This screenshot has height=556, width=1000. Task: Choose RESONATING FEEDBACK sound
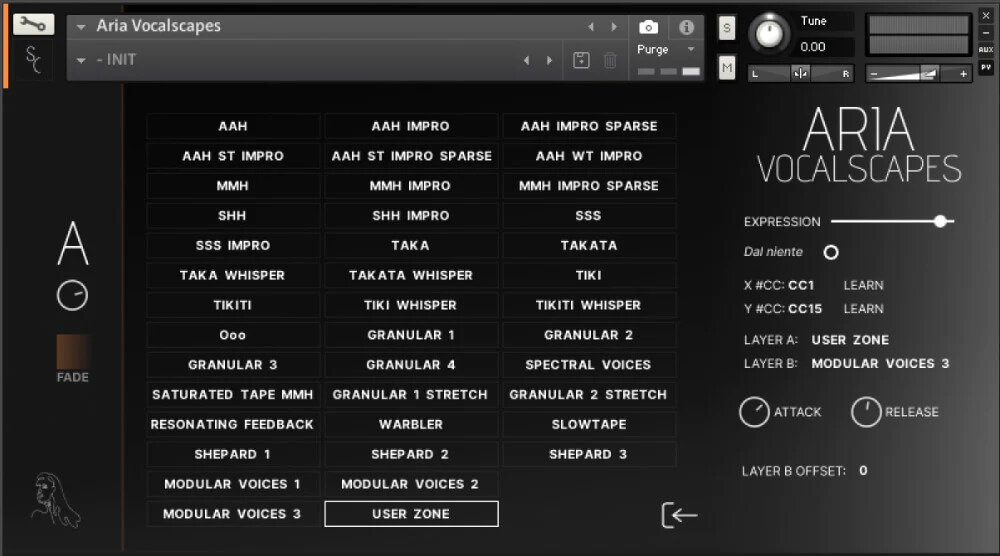(233, 425)
